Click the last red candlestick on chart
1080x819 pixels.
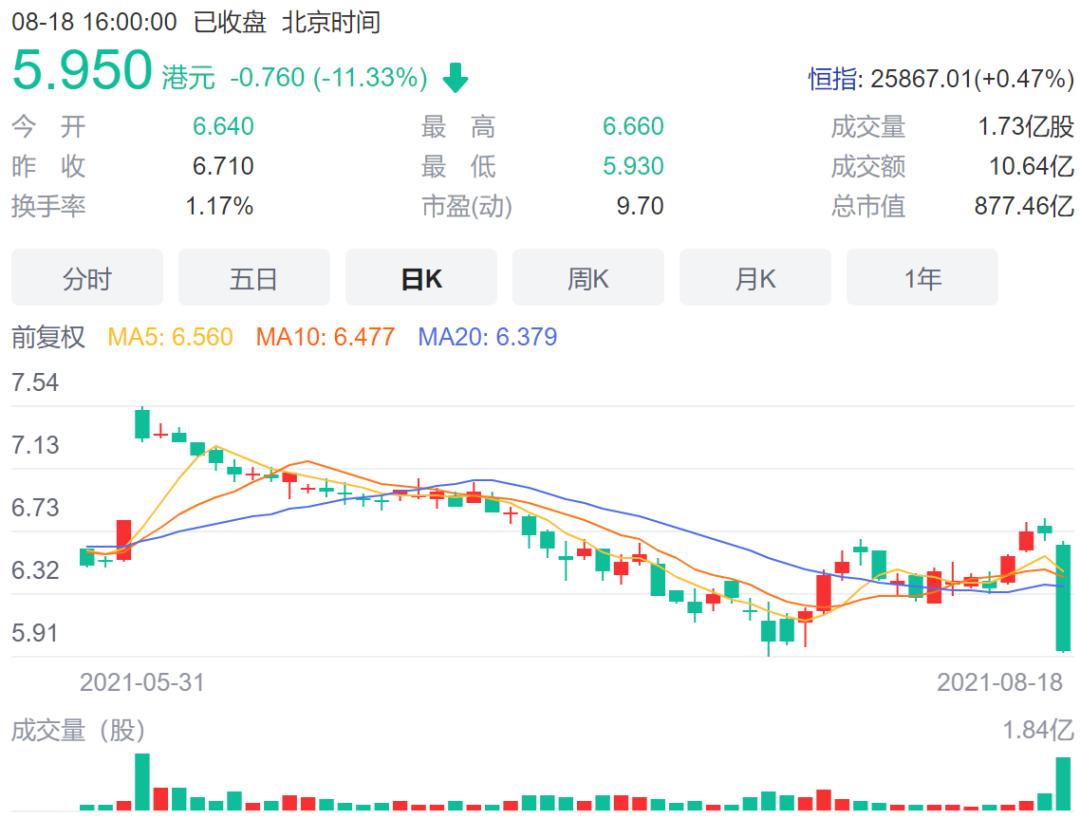[1026, 542]
